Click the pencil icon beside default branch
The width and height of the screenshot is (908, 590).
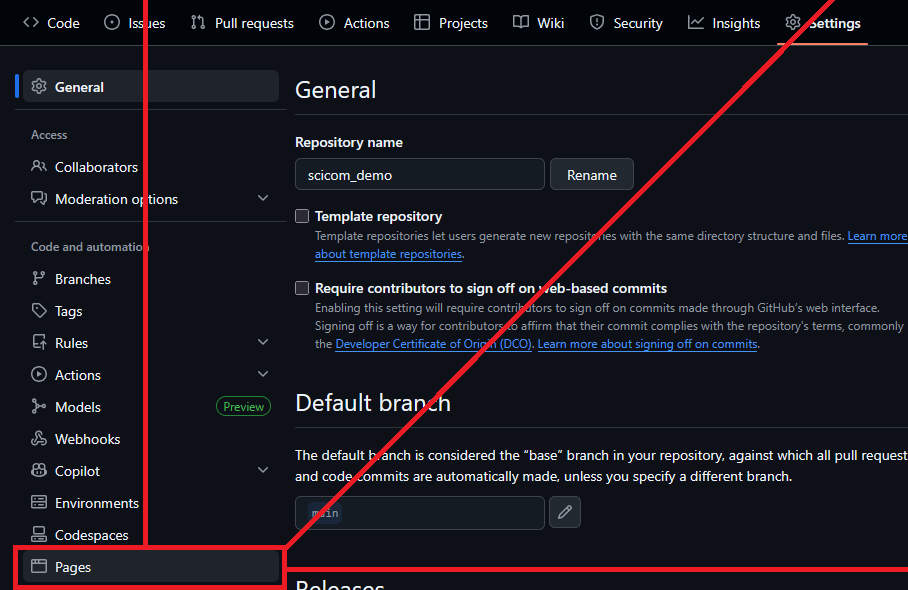[x=565, y=512]
